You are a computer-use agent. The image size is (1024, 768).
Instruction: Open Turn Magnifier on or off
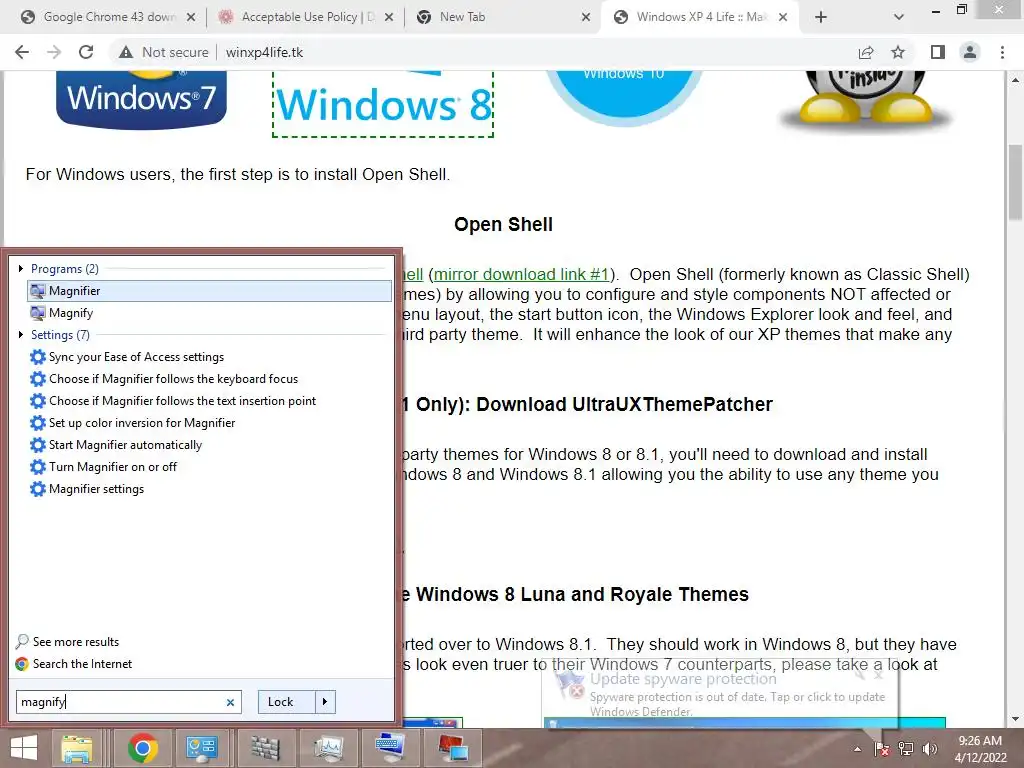click(x=113, y=467)
